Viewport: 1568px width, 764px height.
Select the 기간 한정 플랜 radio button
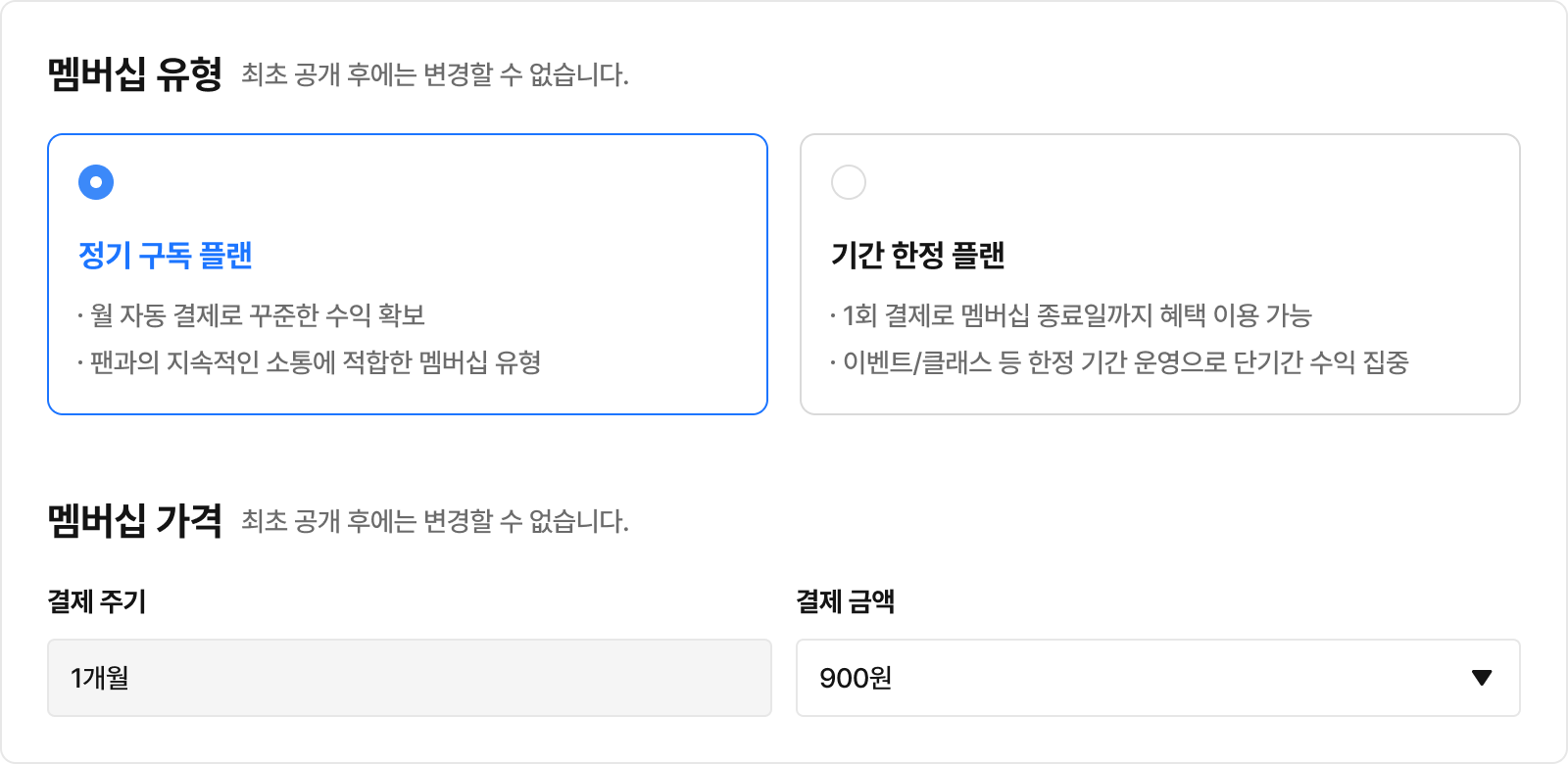point(849,182)
